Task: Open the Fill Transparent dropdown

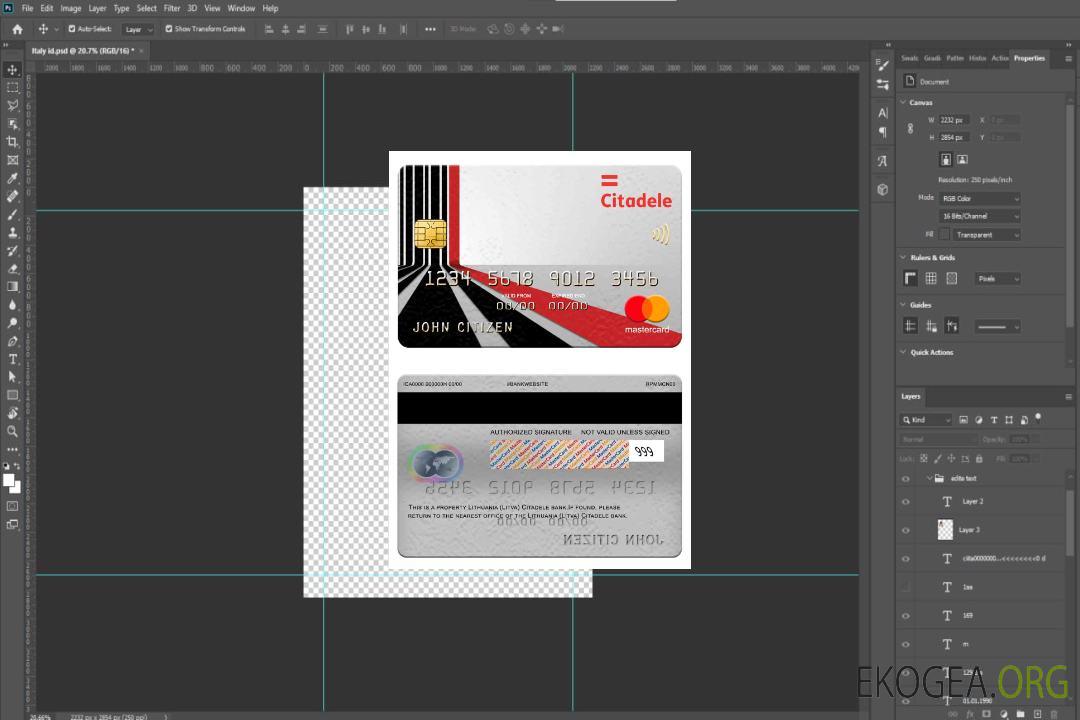Action: 986,235
